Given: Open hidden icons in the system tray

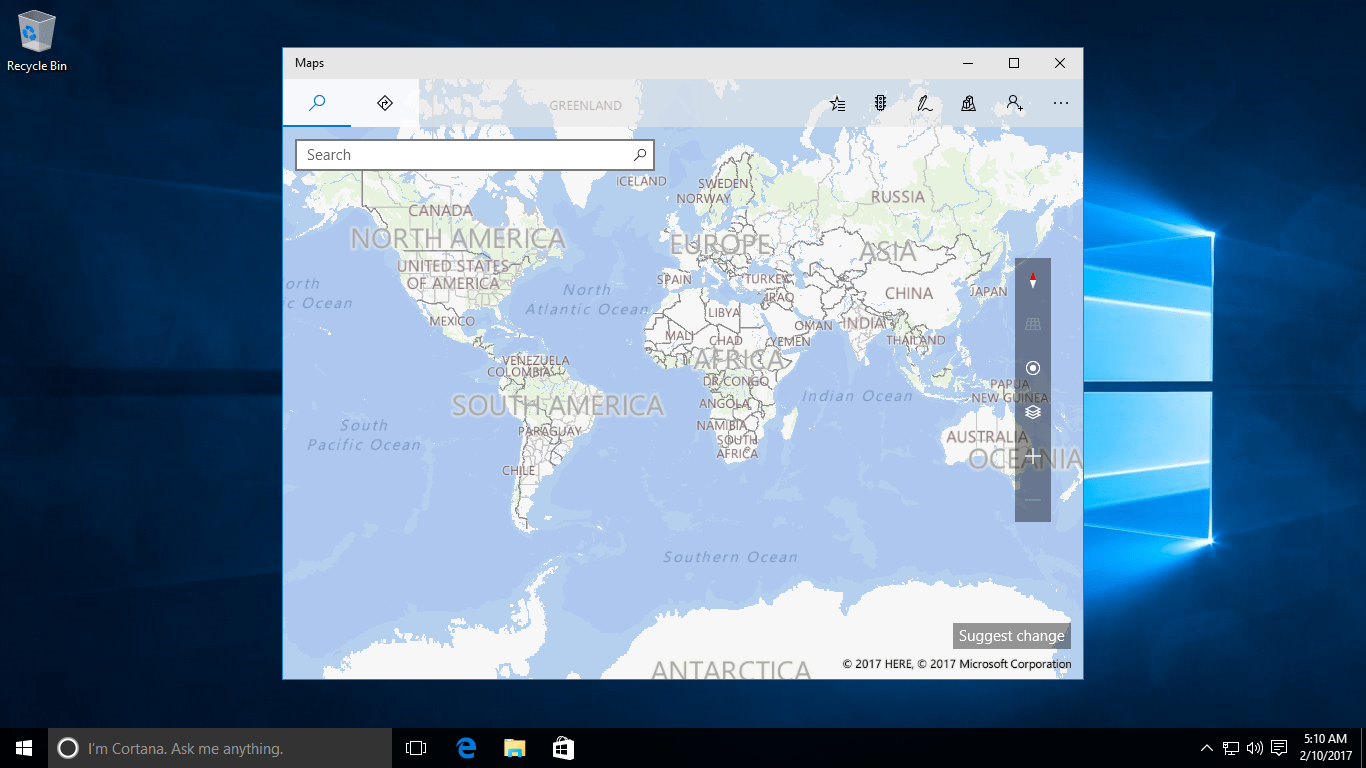Looking at the screenshot, I should point(1206,747).
